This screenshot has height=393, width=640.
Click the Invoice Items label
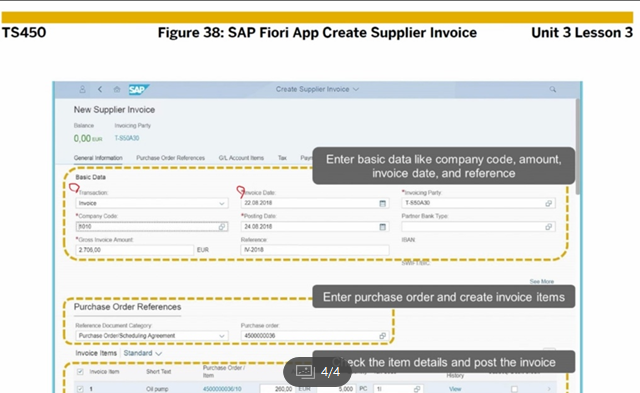pyautogui.click(x=96, y=353)
